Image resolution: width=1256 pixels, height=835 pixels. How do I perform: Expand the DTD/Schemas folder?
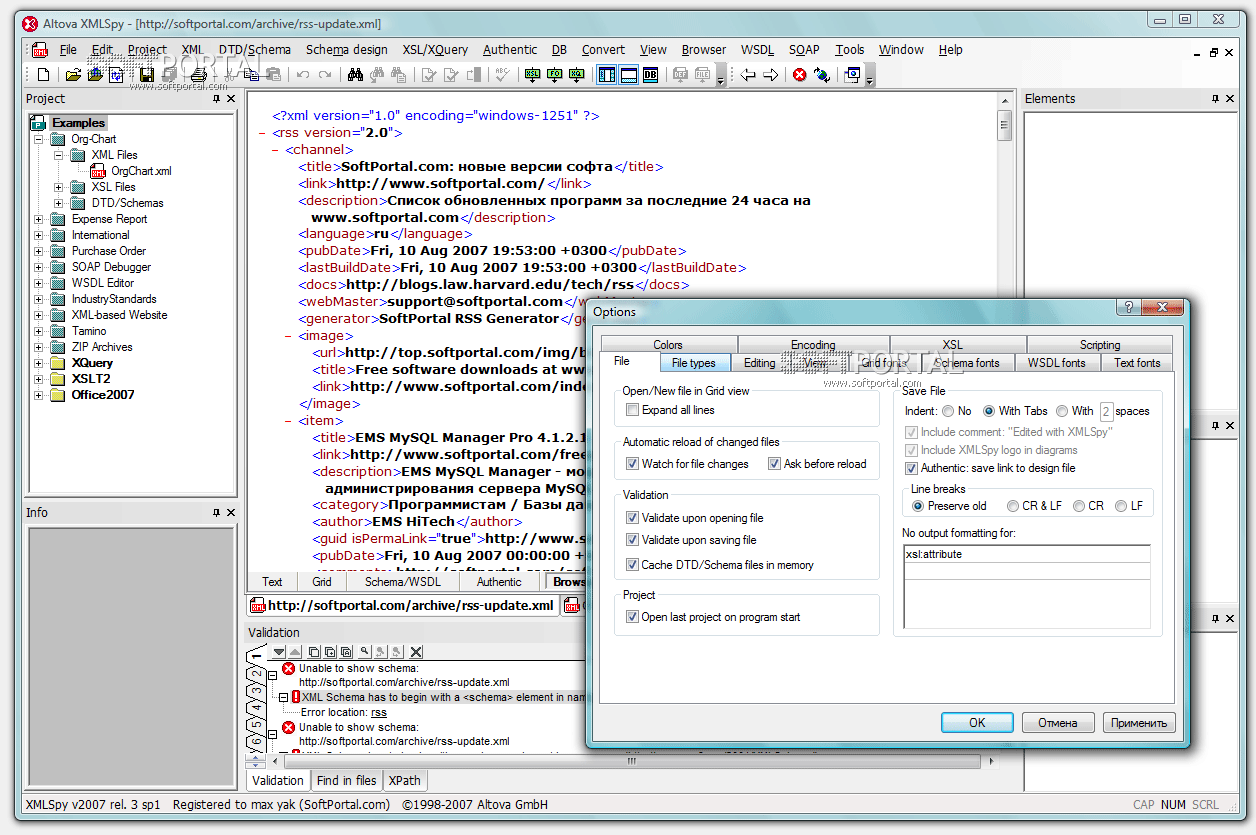click(59, 203)
